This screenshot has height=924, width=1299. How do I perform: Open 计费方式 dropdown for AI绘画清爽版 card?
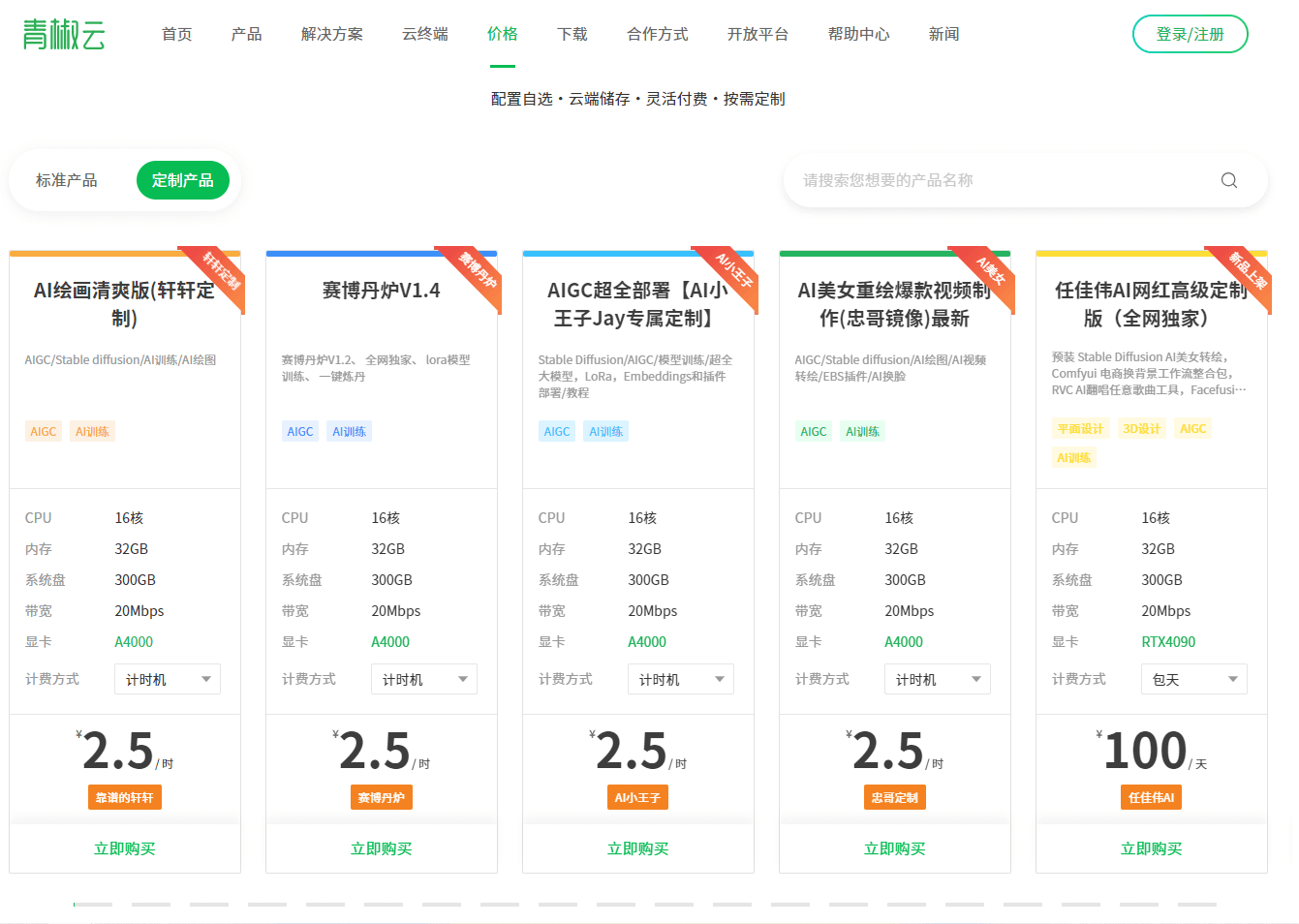pos(168,679)
